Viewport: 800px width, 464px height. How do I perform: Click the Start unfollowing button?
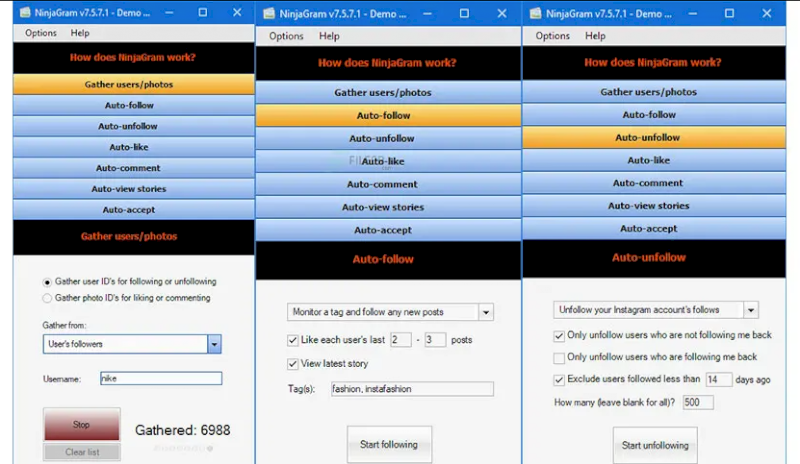(x=655, y=446)
